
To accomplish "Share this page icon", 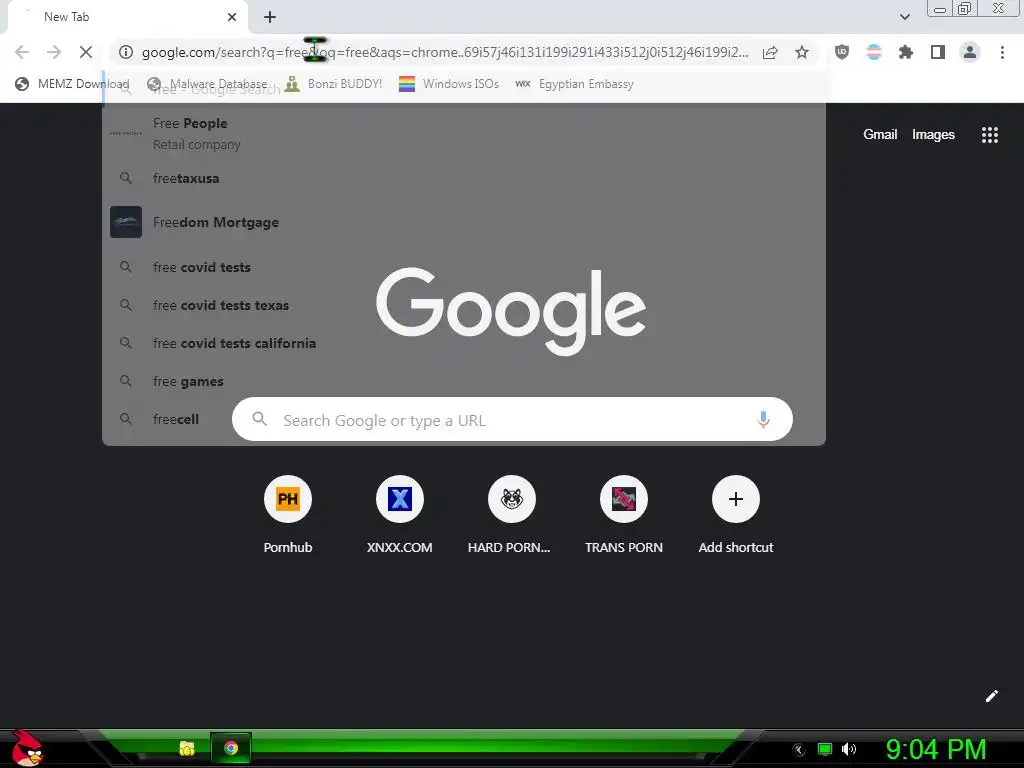I will coord(770,52).
